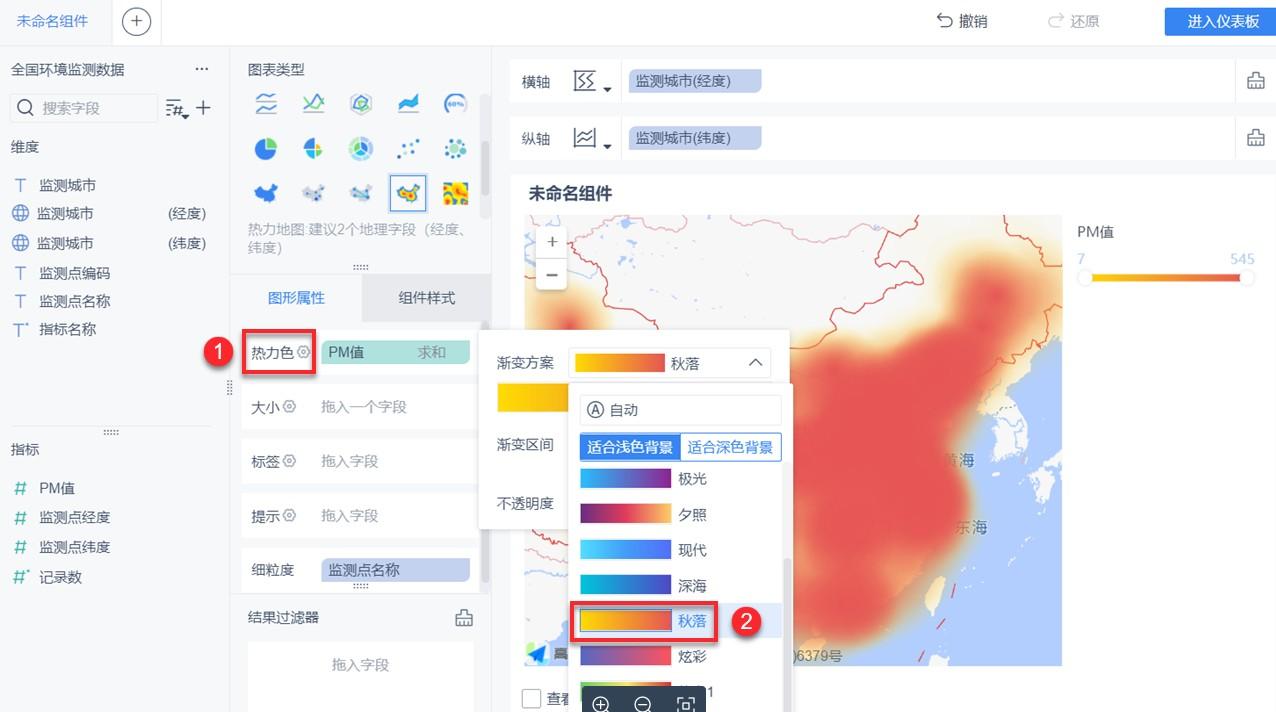This screenshot has height=712, width=1276.
Task: Select 指标名称 dimension field
Action: tap(67, 329)
